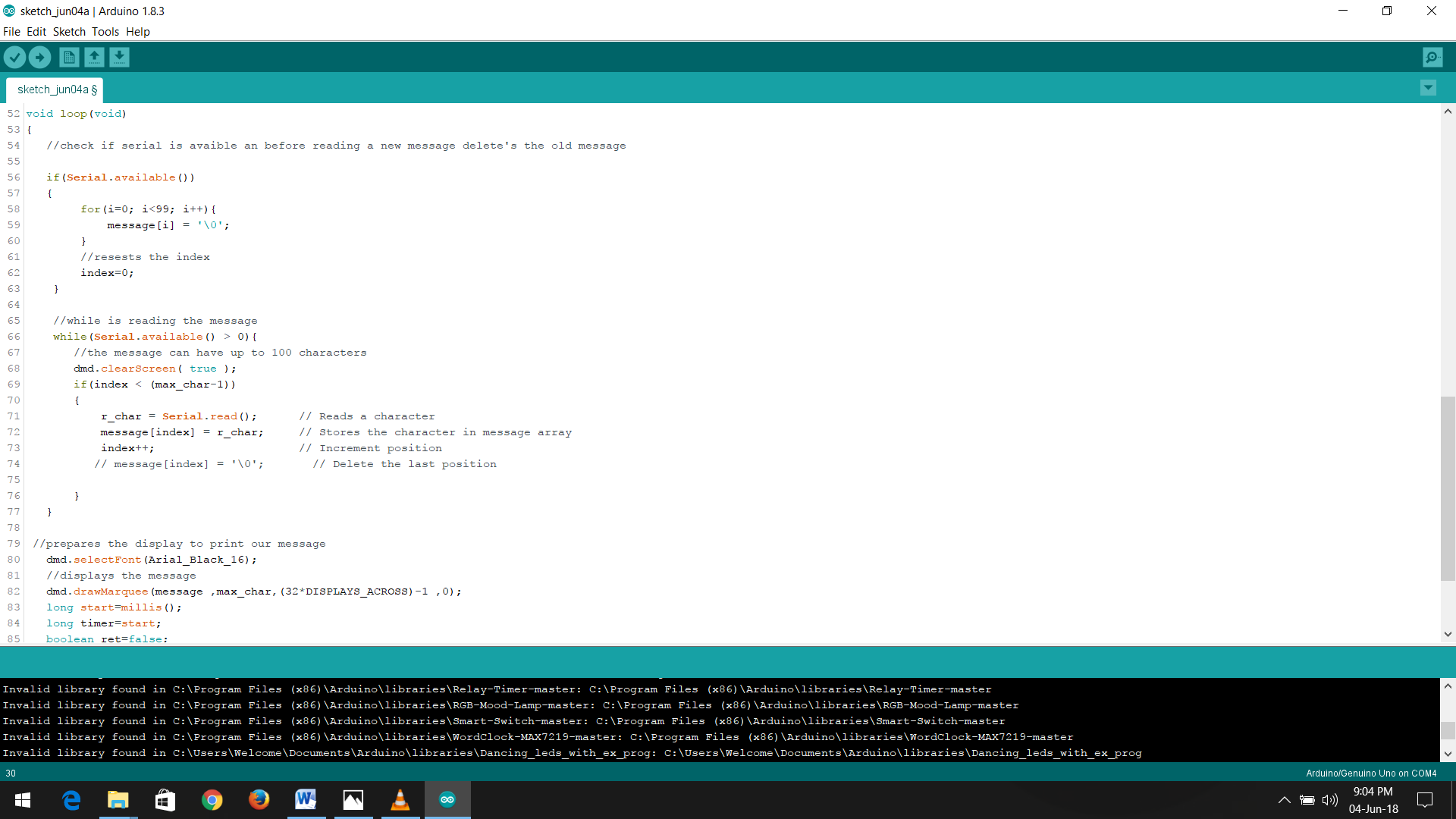Open the Windows Start menu
The width and height of the screenshot is (1456, 819).
22,799
